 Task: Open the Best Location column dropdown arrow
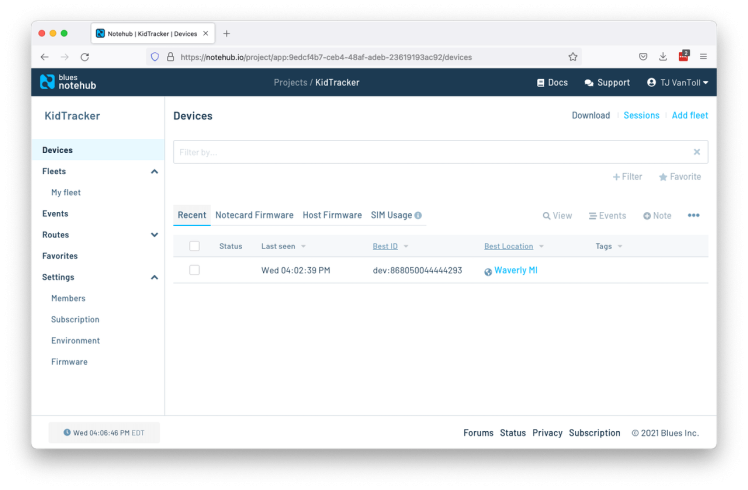541,247
